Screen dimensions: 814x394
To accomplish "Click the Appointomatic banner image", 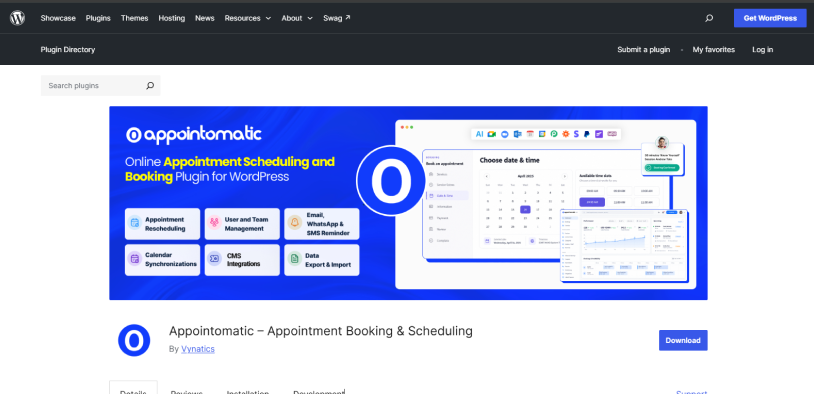I will tap(408, 203).
